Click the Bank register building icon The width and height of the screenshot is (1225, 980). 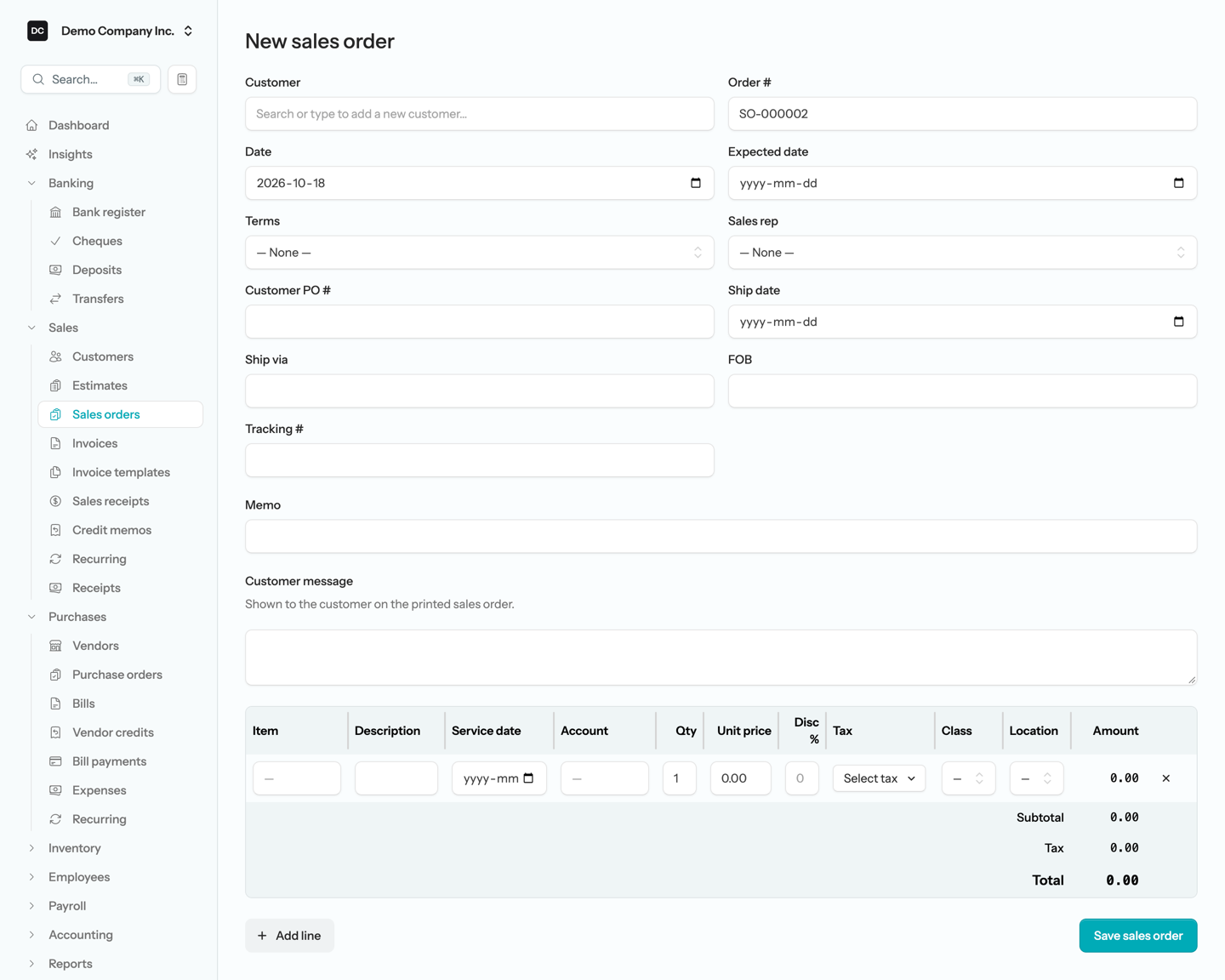tap(55, 212)
